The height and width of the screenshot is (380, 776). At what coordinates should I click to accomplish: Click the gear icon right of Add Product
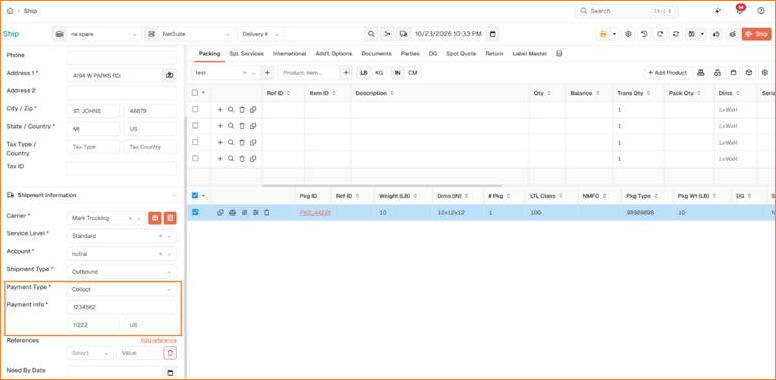(x=765, y=73)
